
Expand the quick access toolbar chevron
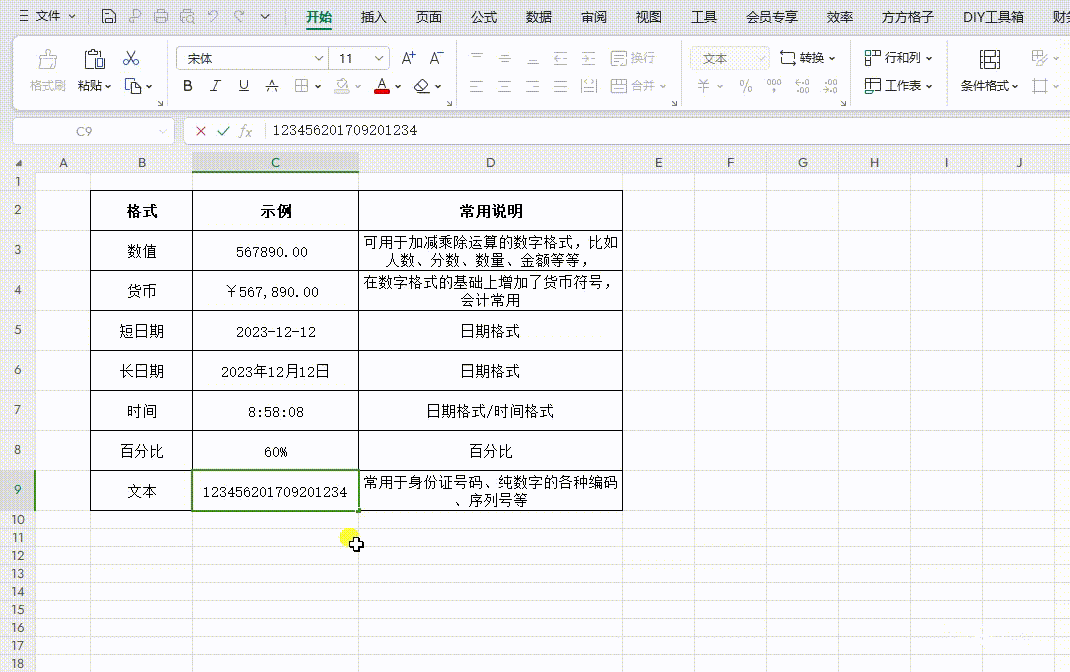[265, 16]
